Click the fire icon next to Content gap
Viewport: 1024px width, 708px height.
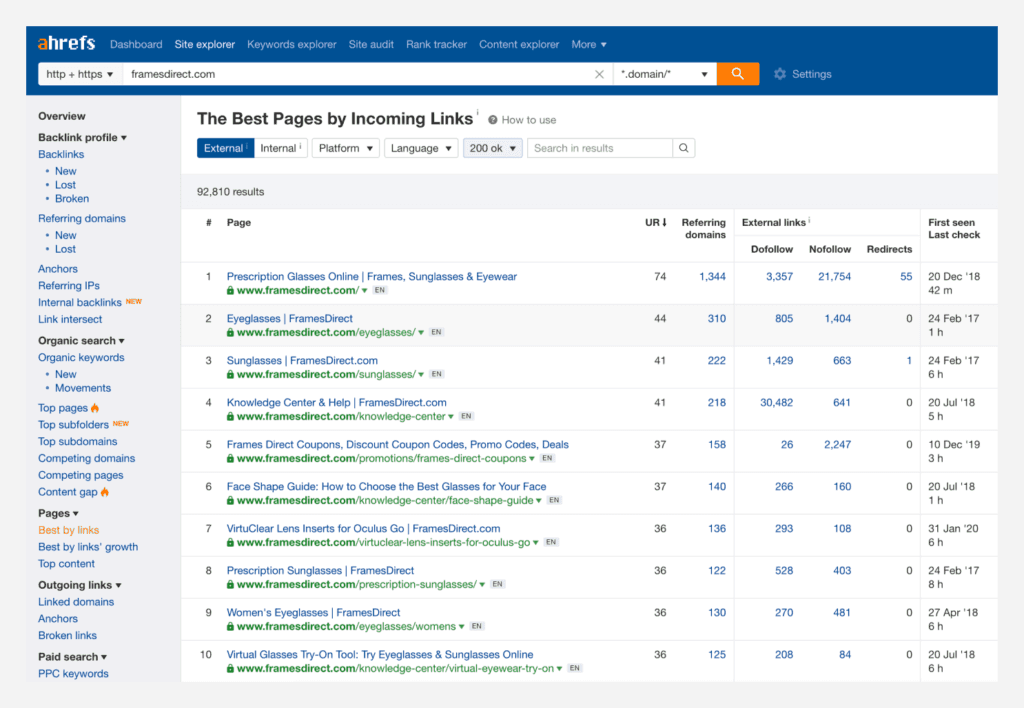105,492
